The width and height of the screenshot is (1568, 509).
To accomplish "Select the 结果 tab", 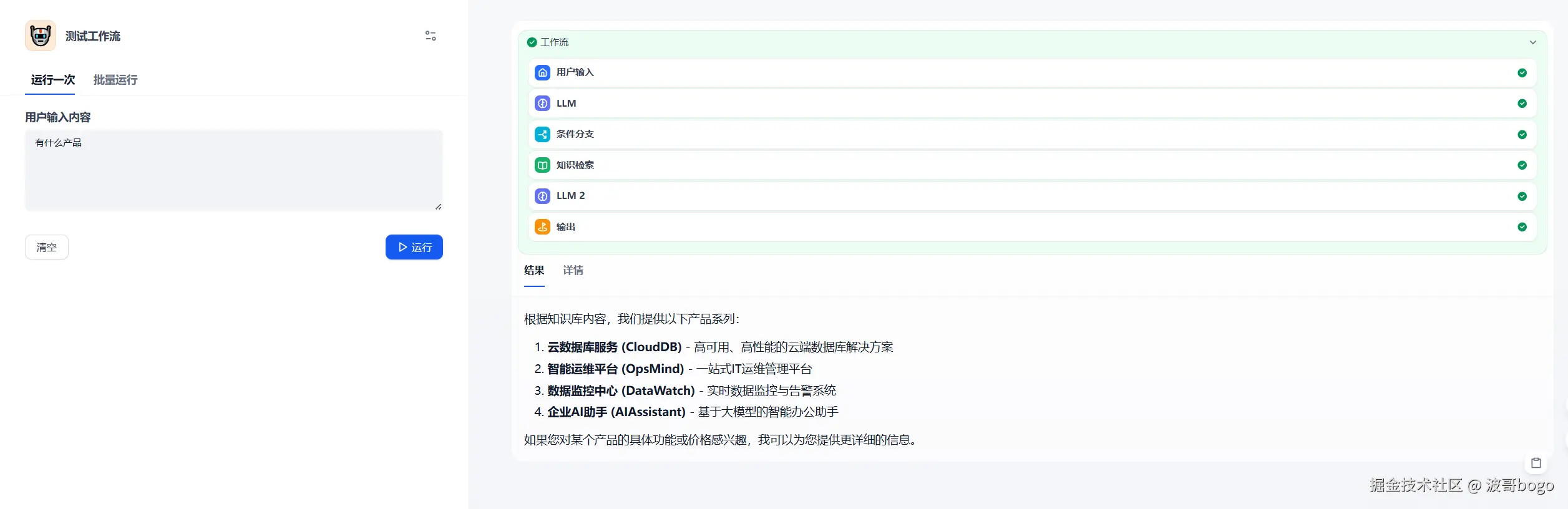I will [534, 270].
